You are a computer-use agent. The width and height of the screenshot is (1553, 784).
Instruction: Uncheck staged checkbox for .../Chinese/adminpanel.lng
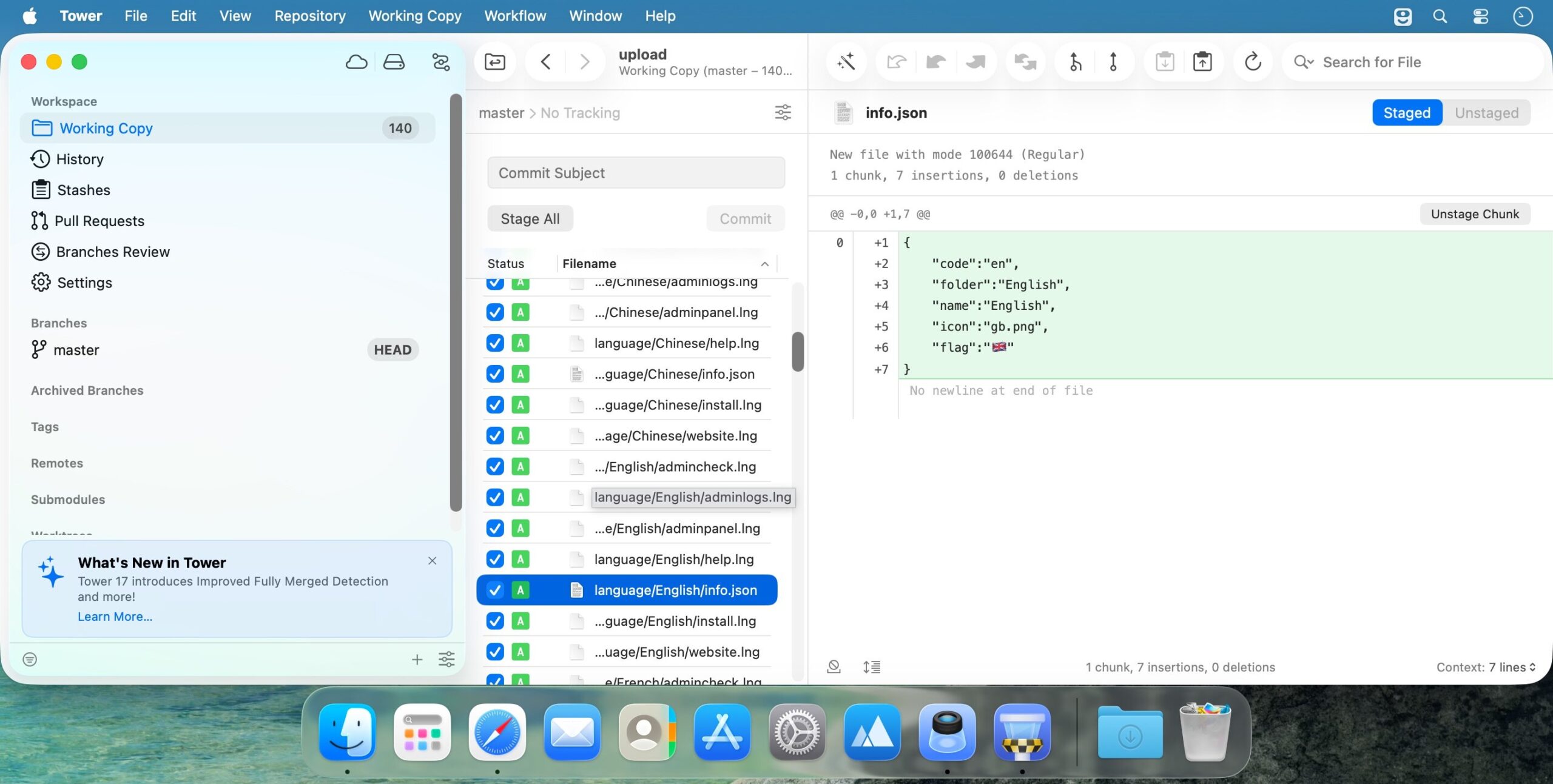coord(495,312)
